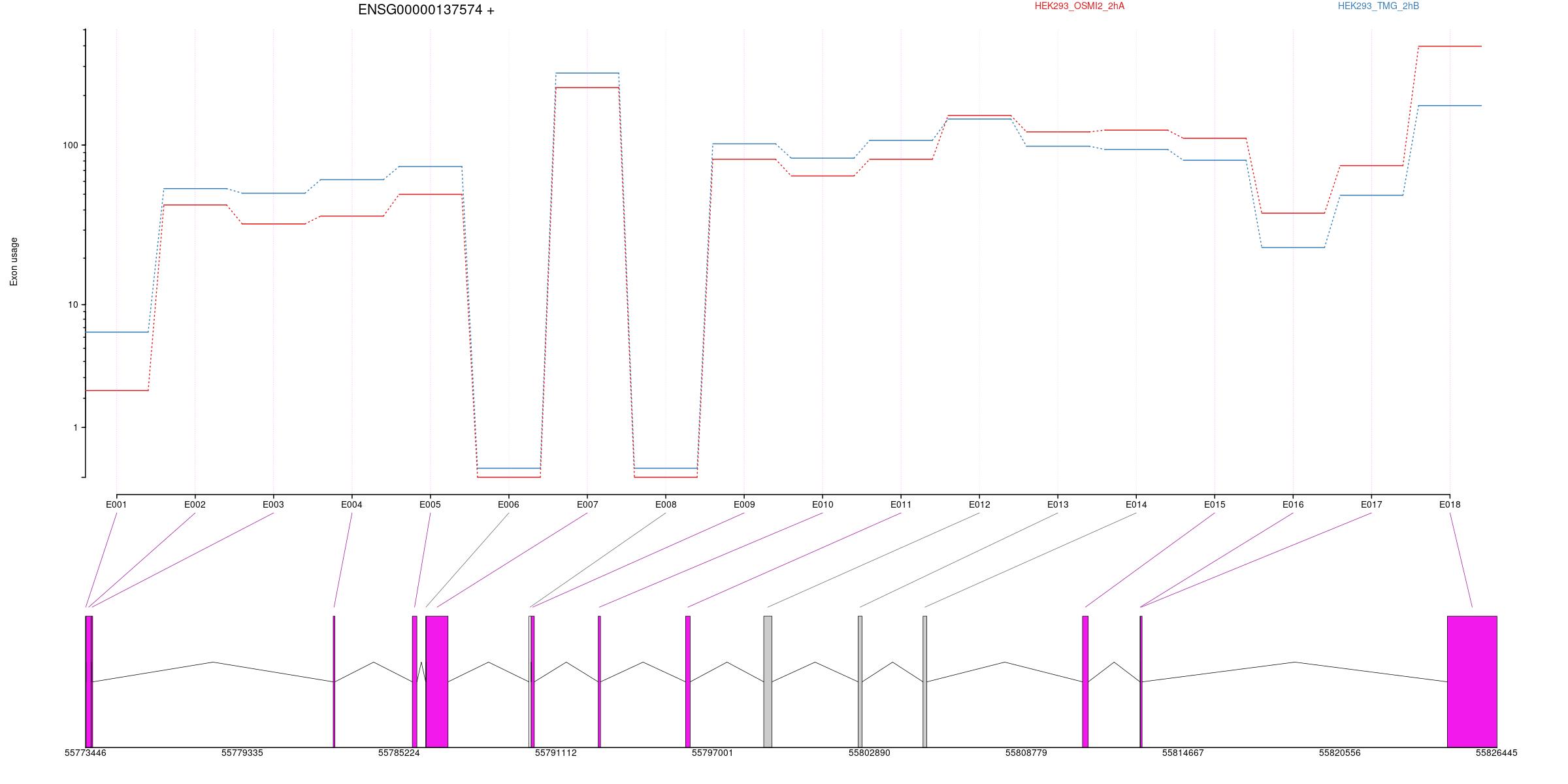
Task: Click the blue line segment above E001
Action: (x=117, y=333)
